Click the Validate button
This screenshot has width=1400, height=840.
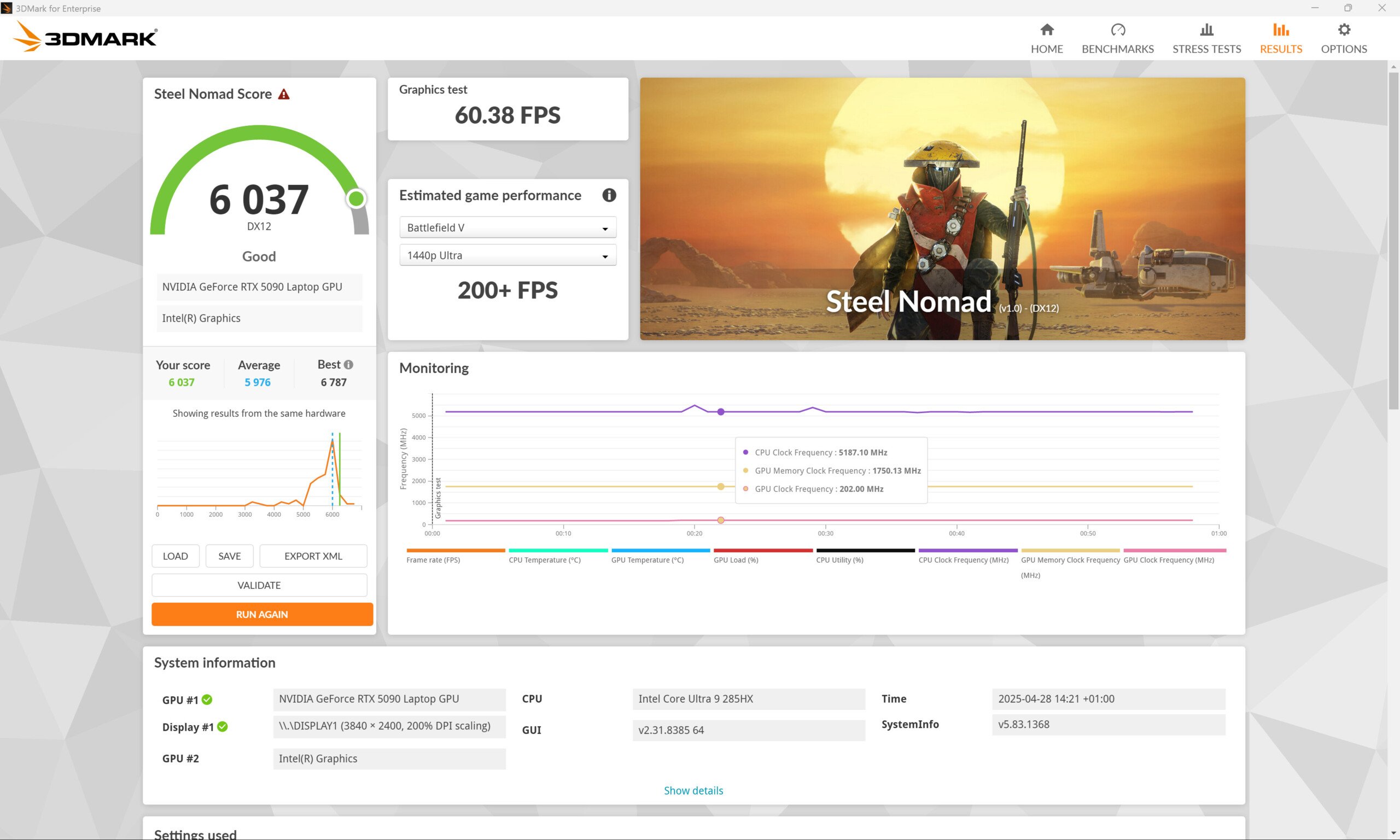point(259,585)
